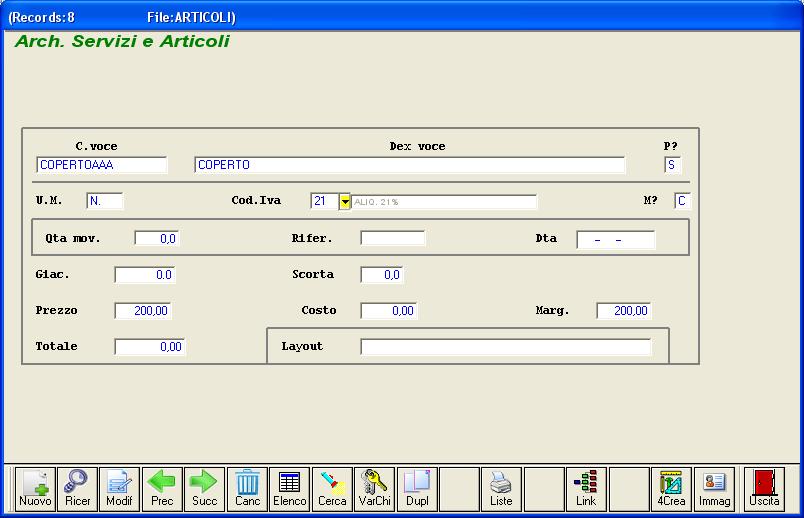Screen dimensions: 804x518
Task: Click the File:ARTICOLI title text
Action: tap(191, 17)
